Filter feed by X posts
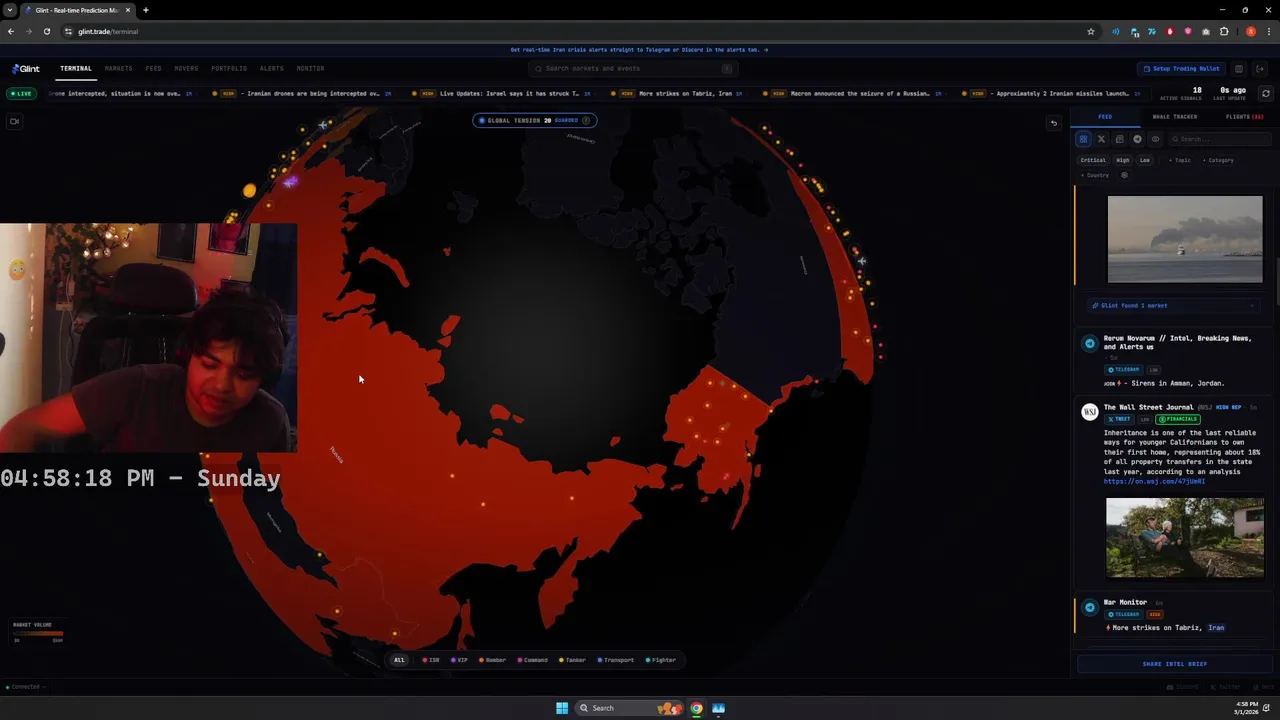This screenshot has height=720, width=1280. point(1101,139)
